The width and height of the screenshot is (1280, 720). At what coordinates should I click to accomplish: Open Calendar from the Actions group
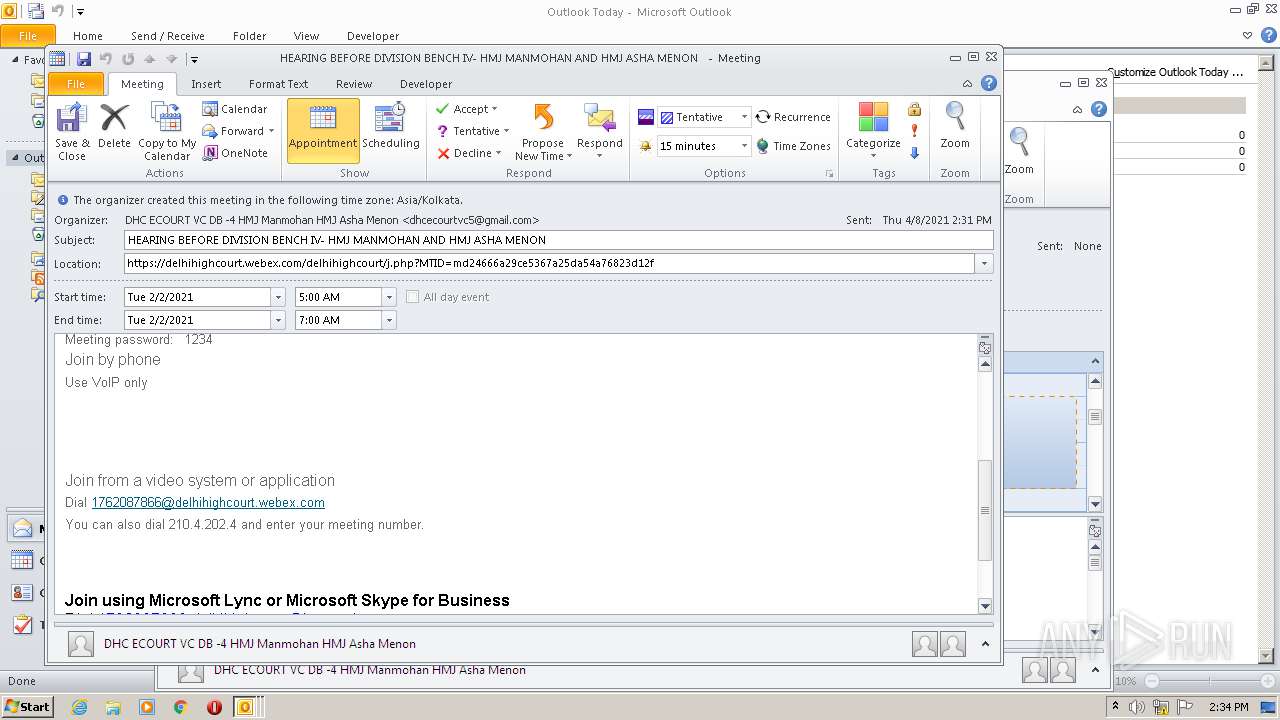(235, 109)
